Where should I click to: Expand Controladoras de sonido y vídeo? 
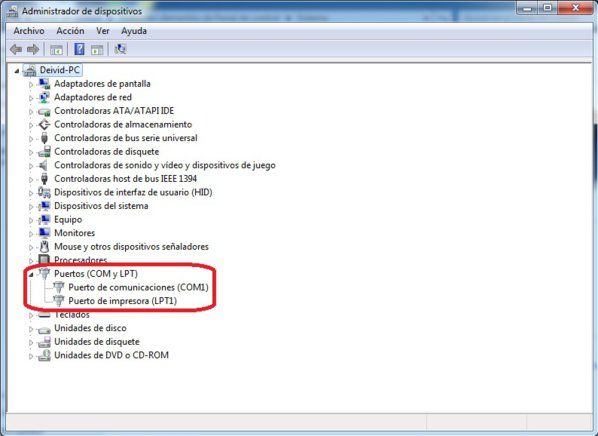(31, 166)
